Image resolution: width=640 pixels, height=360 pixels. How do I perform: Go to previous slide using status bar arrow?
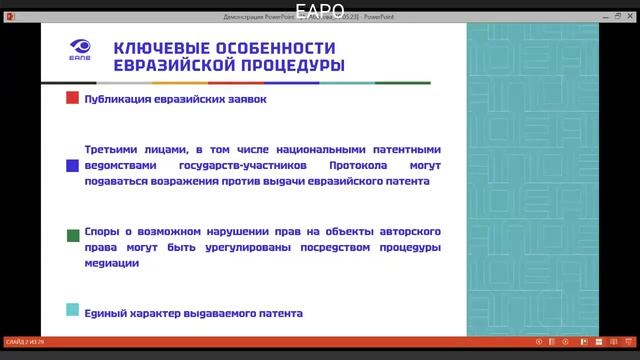[x=539, y=342]
